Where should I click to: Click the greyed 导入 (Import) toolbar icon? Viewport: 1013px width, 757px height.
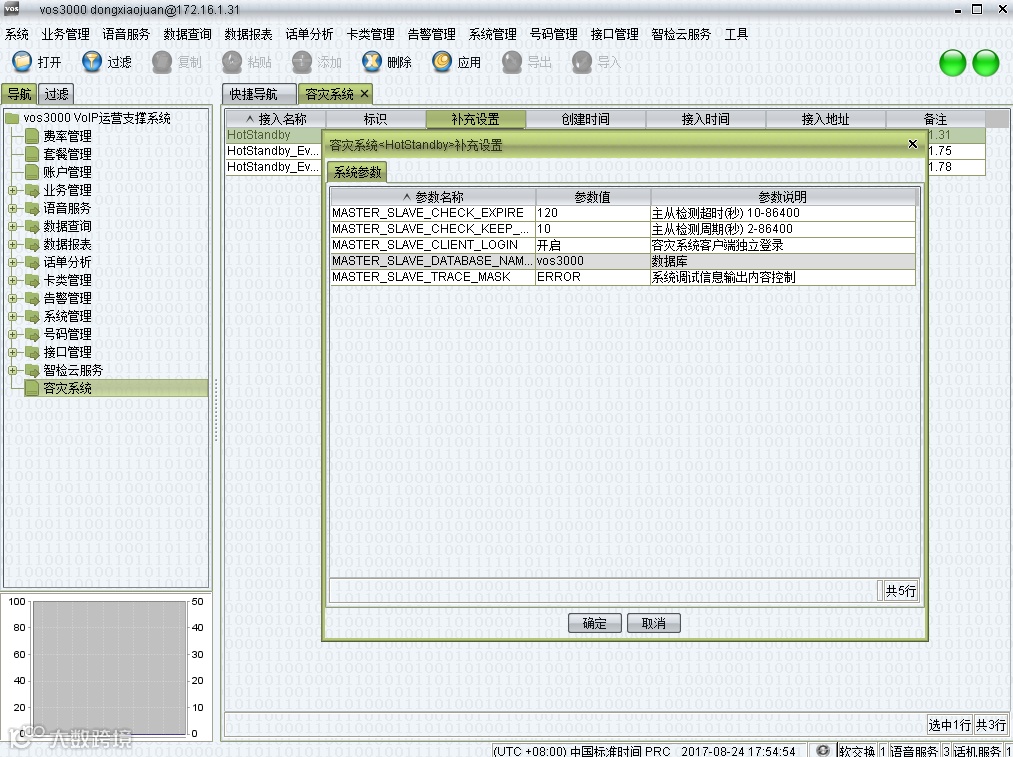point(581,61)
